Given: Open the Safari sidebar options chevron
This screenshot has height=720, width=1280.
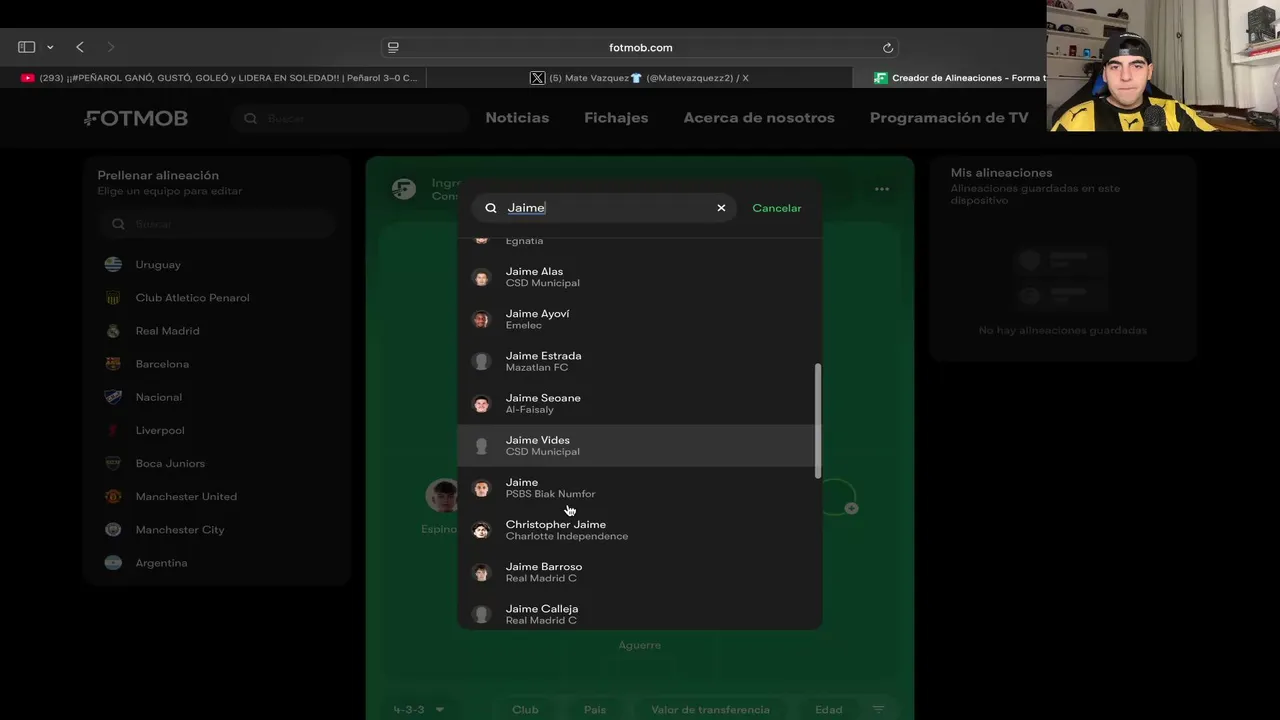Looking at the screenshot, I should click(50, 47).
